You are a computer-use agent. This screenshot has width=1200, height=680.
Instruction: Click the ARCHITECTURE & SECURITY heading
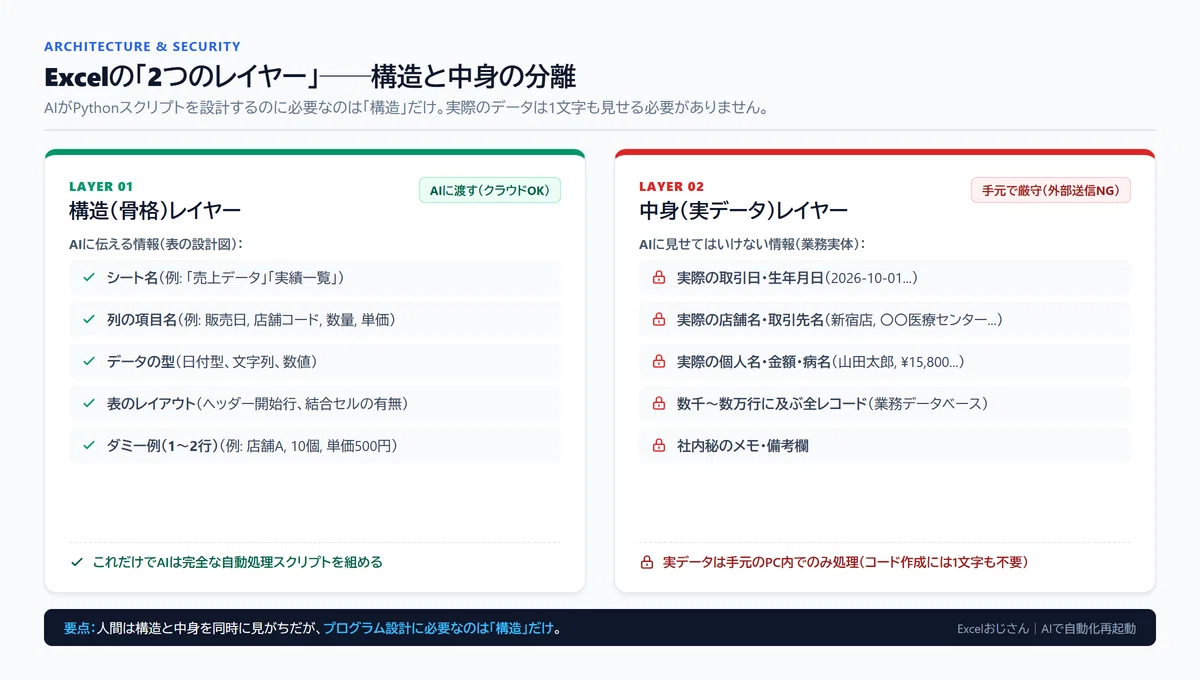coord(142,46)
